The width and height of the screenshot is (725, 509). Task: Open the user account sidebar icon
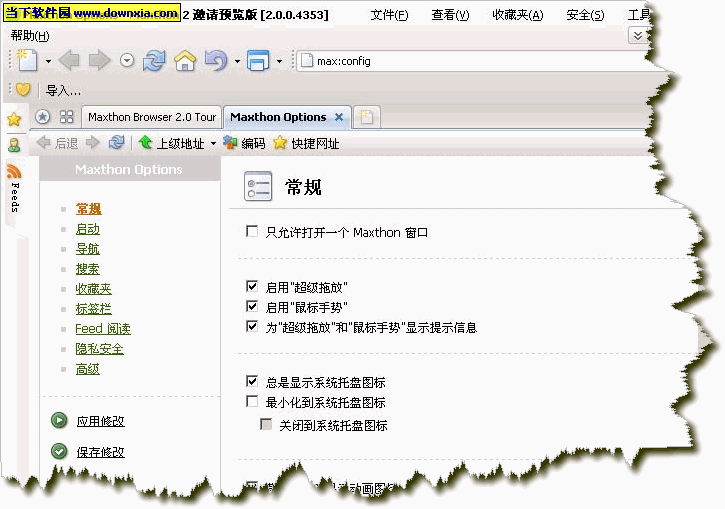tap(14, 145)
